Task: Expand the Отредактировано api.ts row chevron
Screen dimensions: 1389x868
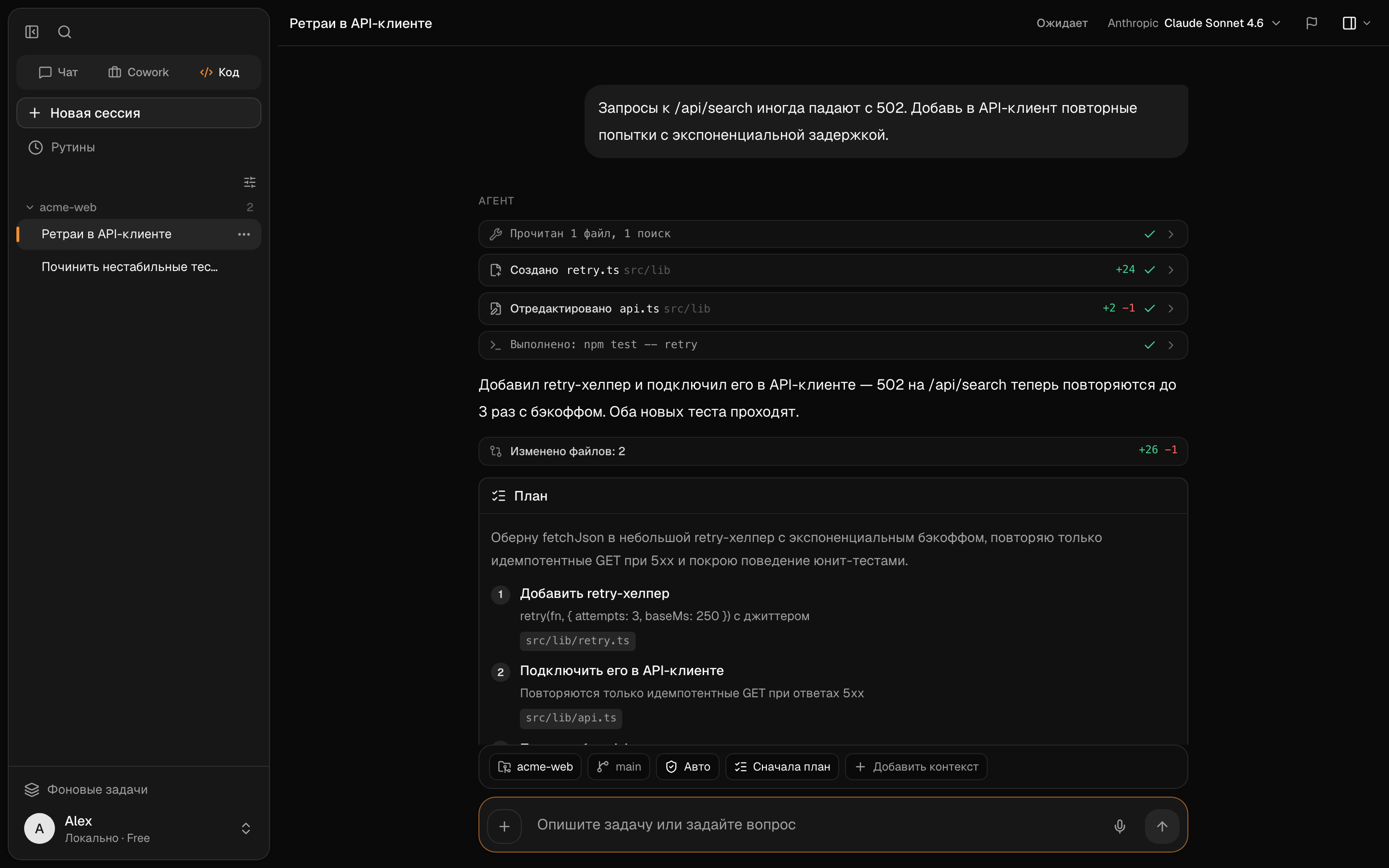Action: [x=1171, y=308]
